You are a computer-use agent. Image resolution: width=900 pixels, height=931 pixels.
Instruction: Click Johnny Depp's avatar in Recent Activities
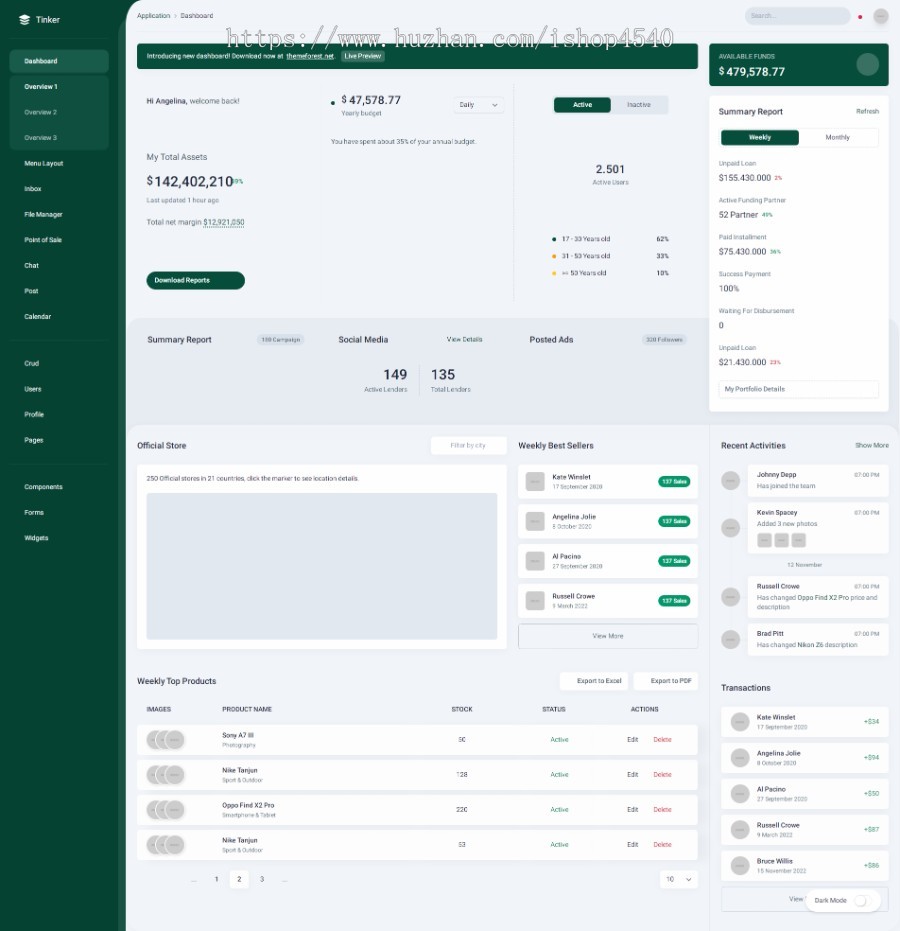click(x=730, y=480)
